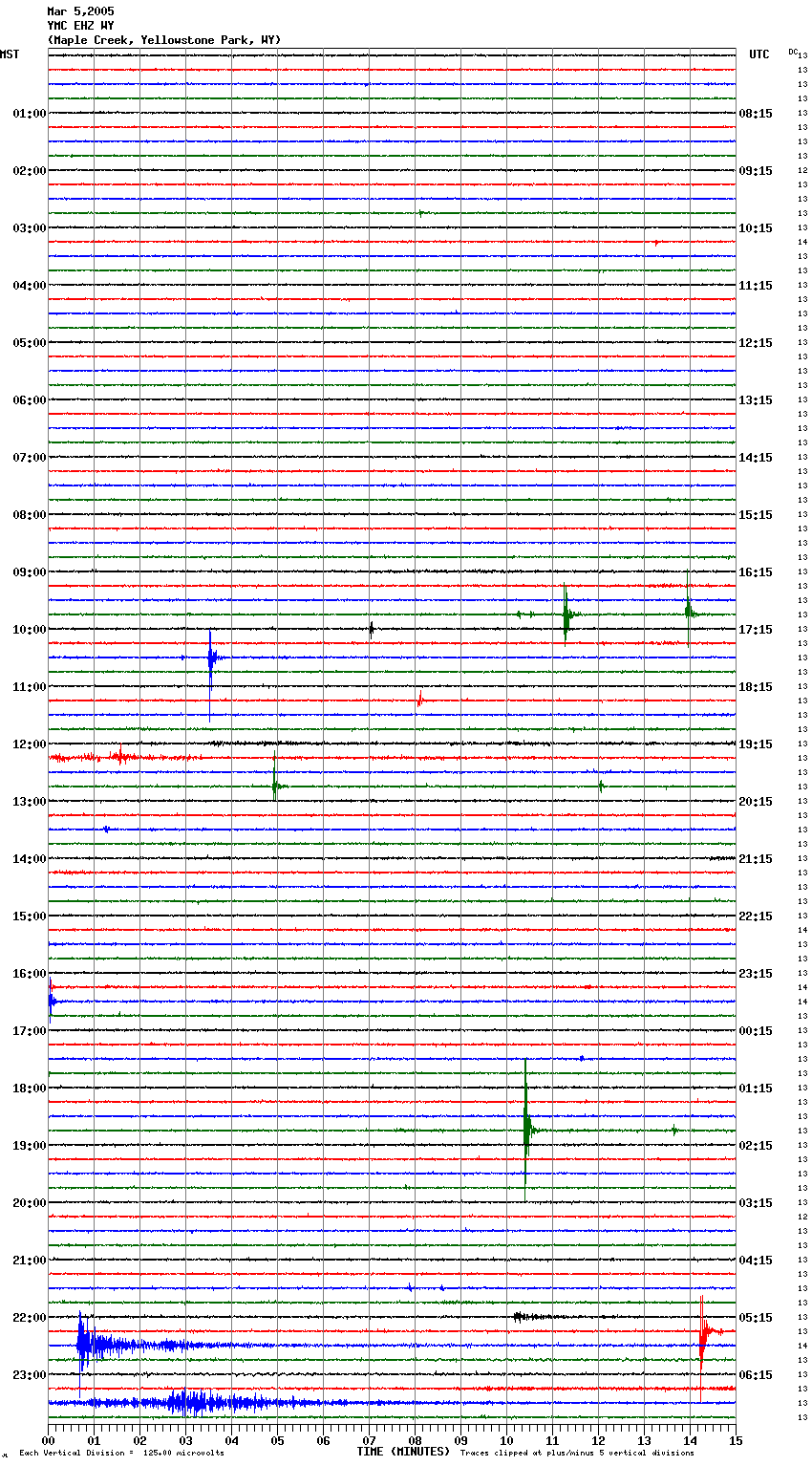Click the MST time label '16:00'
Image resolution: width=812 pixels, height=1466 pixels.
[30, 974]
